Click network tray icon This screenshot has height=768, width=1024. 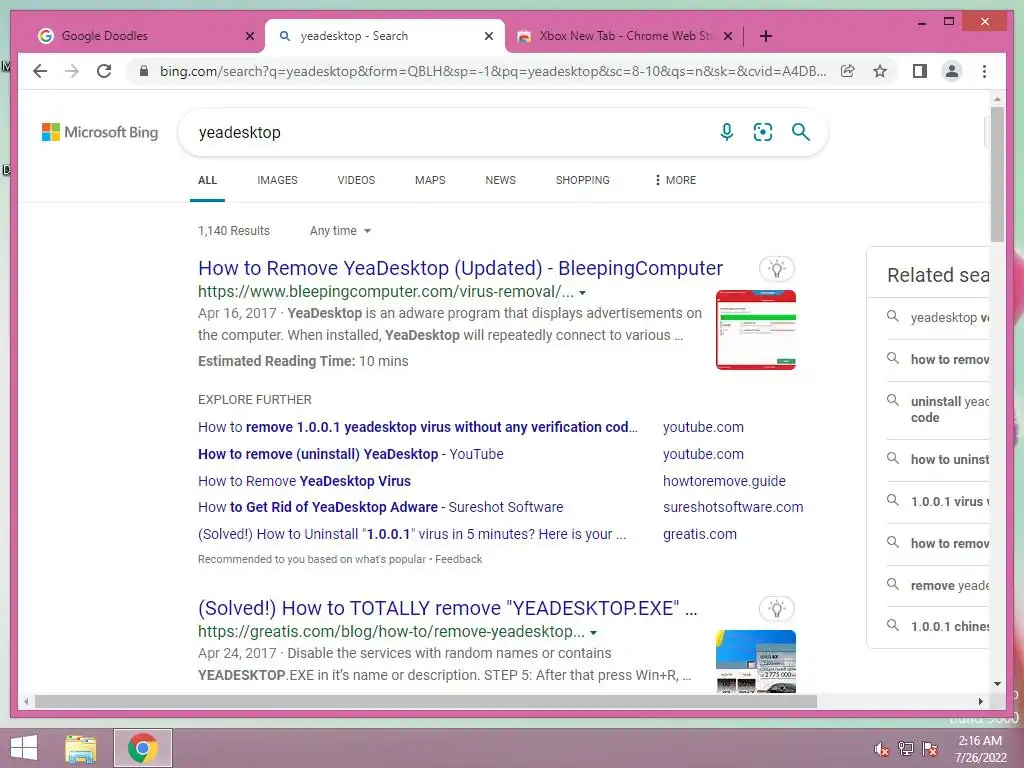[905, 748]
